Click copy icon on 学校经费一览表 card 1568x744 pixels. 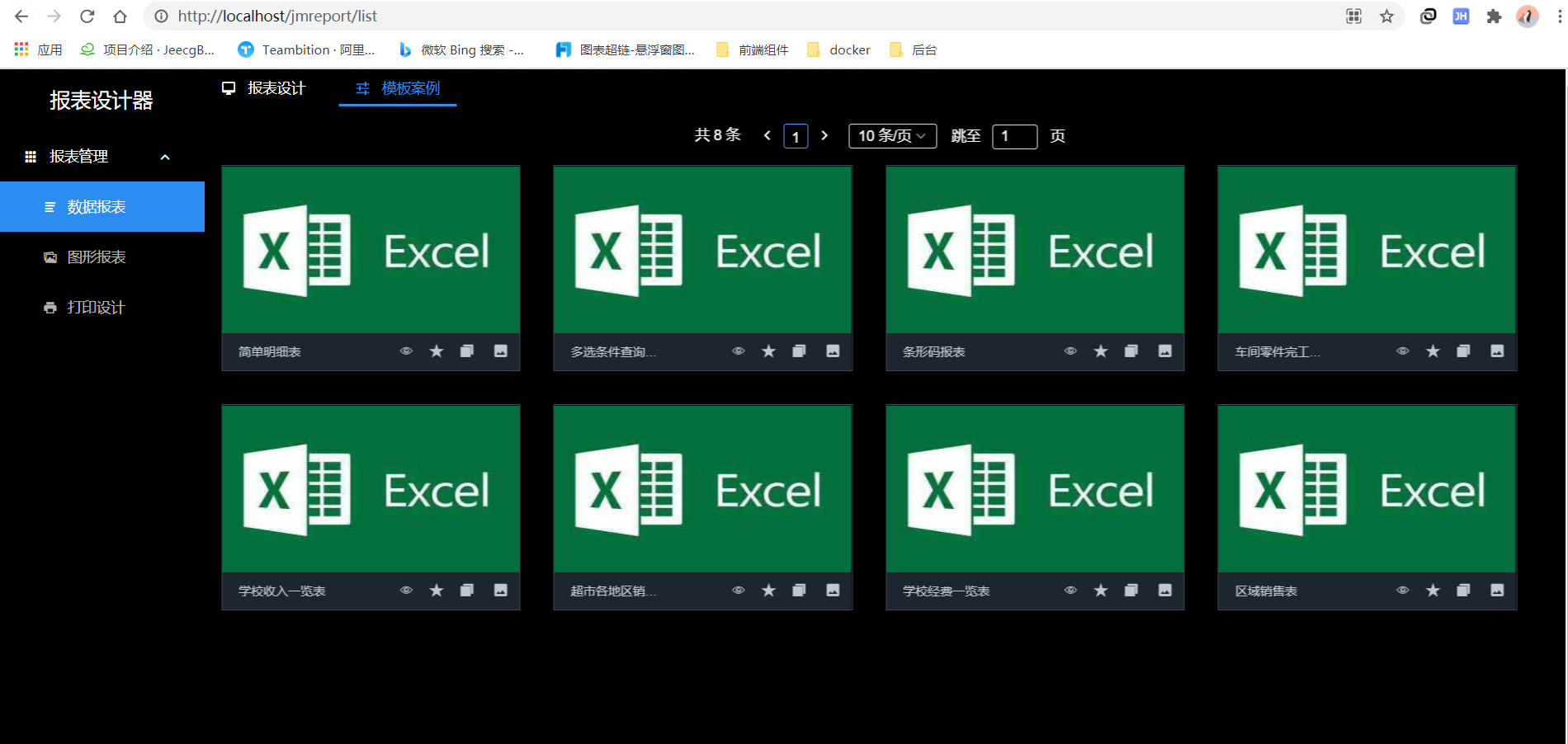click(x=1131, y=591)
